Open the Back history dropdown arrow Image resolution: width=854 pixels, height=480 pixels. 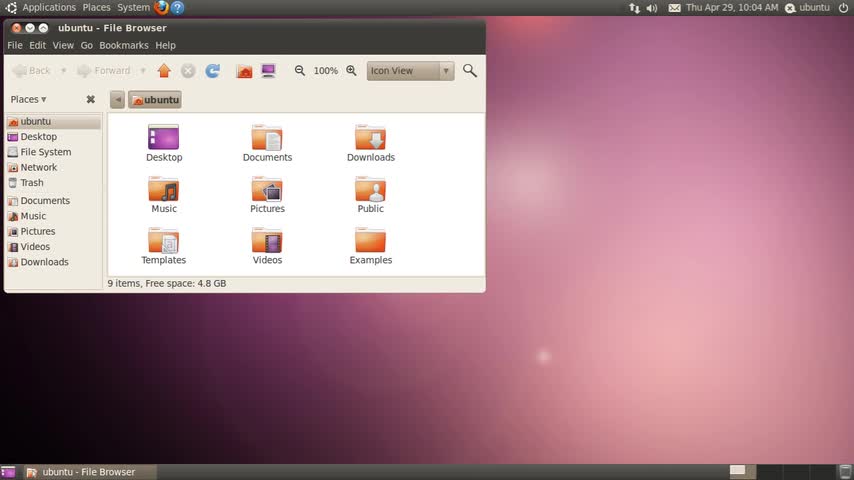63,70
